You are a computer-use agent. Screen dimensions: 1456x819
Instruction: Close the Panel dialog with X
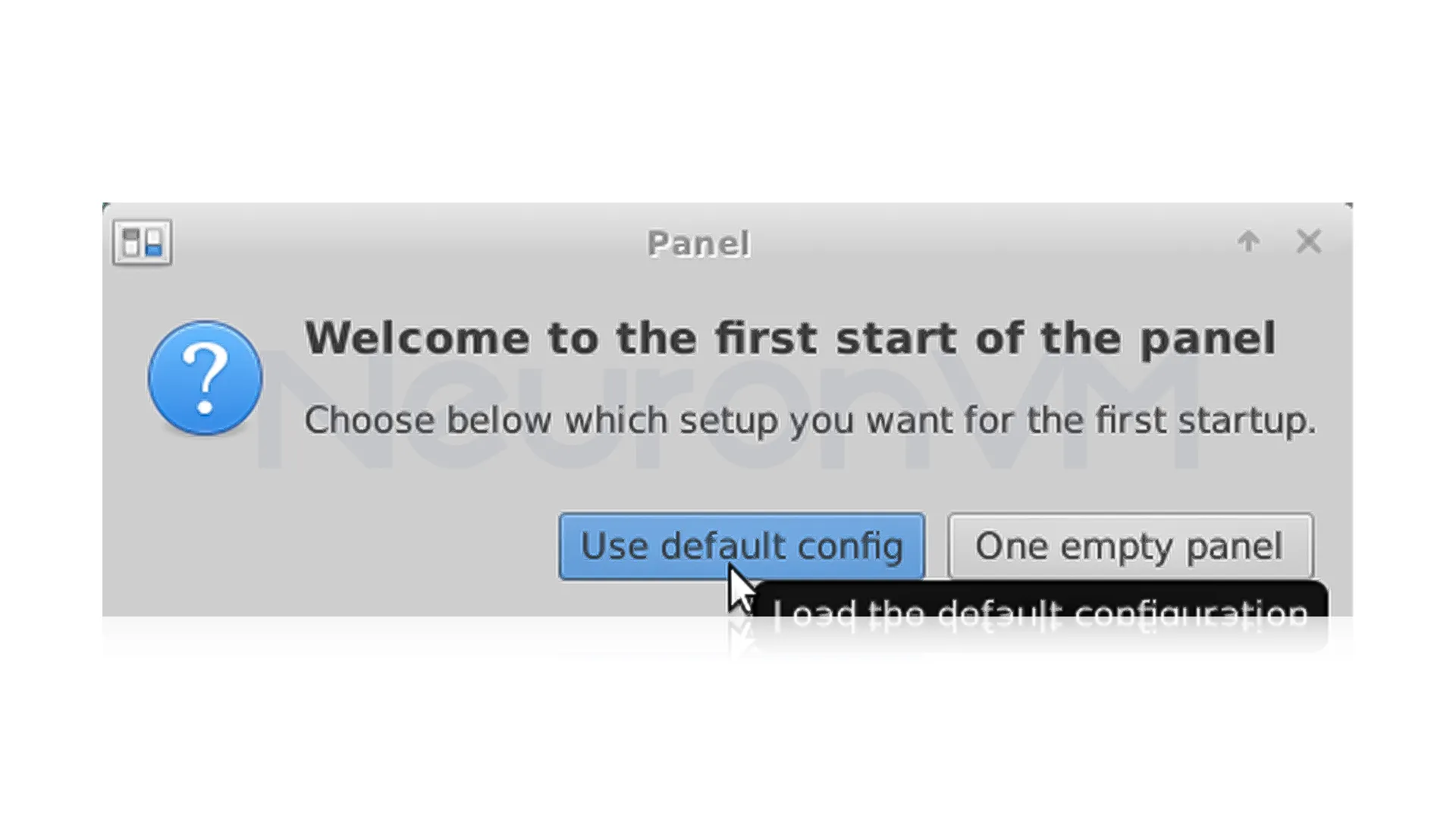[x=1308, y=242]
